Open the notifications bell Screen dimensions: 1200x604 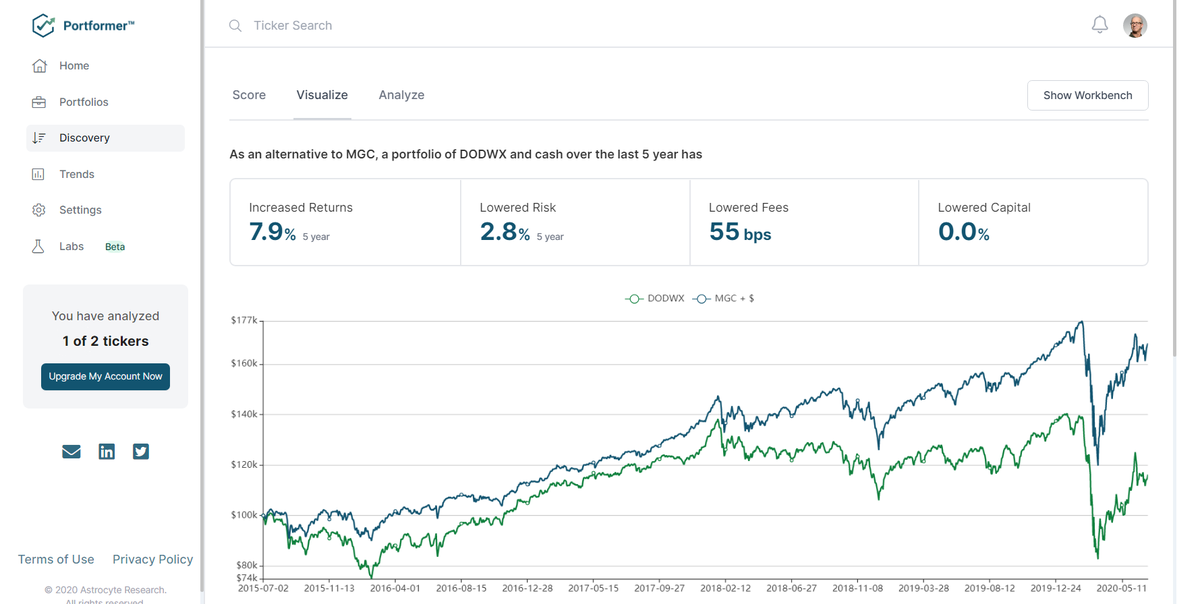1100,25
